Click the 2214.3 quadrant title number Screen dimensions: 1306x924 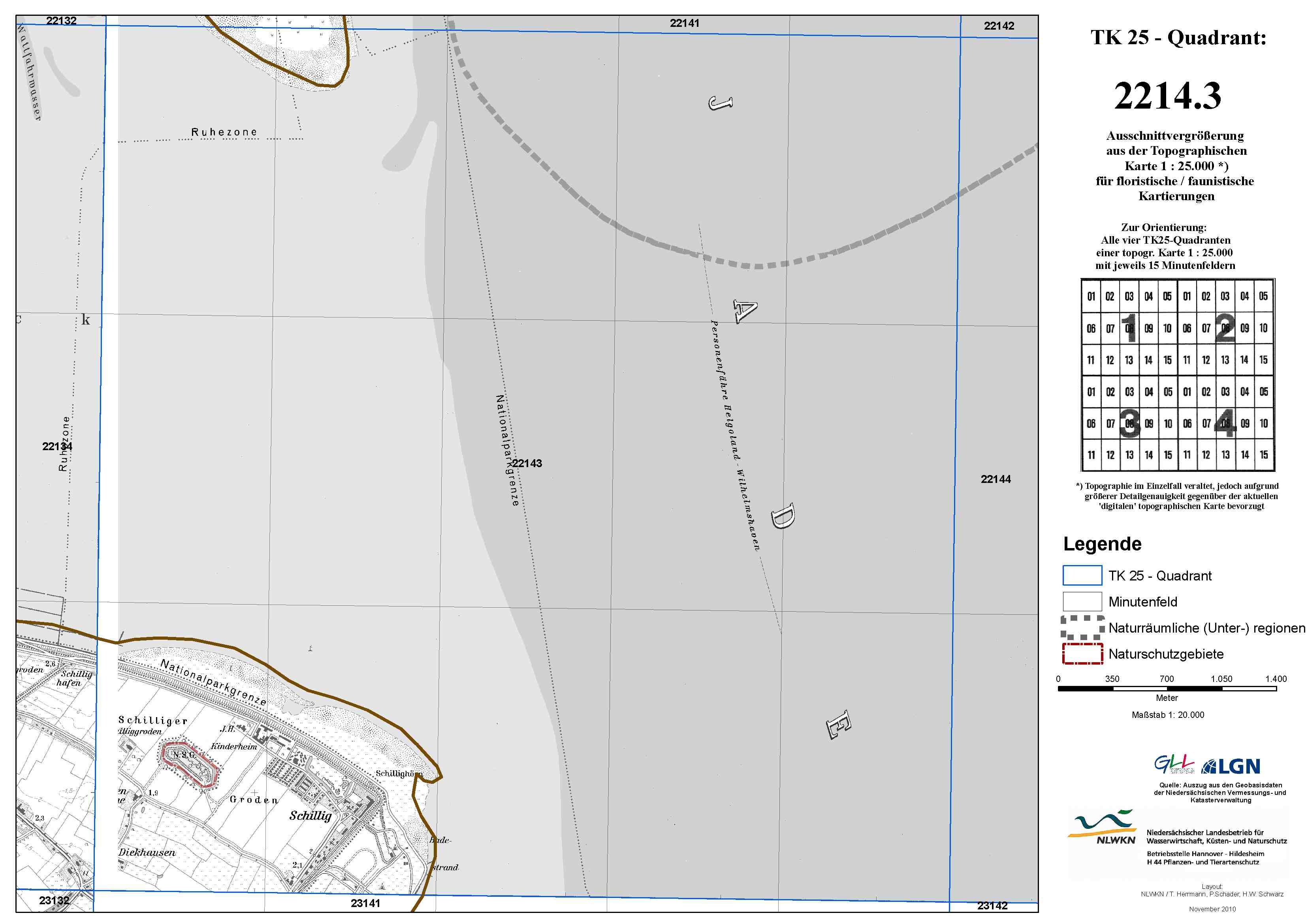(x=1167, y=96)
